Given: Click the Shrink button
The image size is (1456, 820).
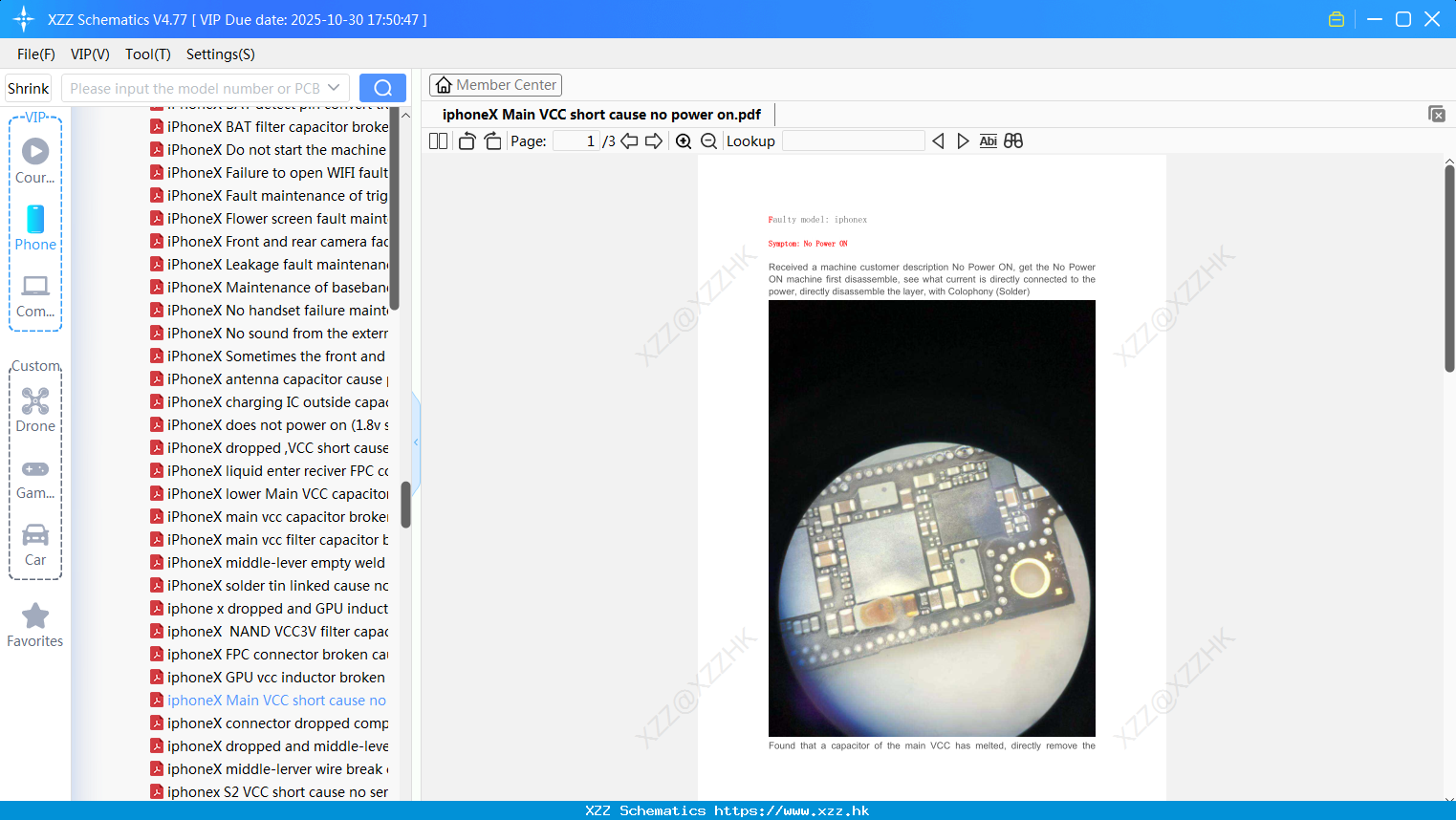Looking at the screenshot, I should click(x=29, y=88).
